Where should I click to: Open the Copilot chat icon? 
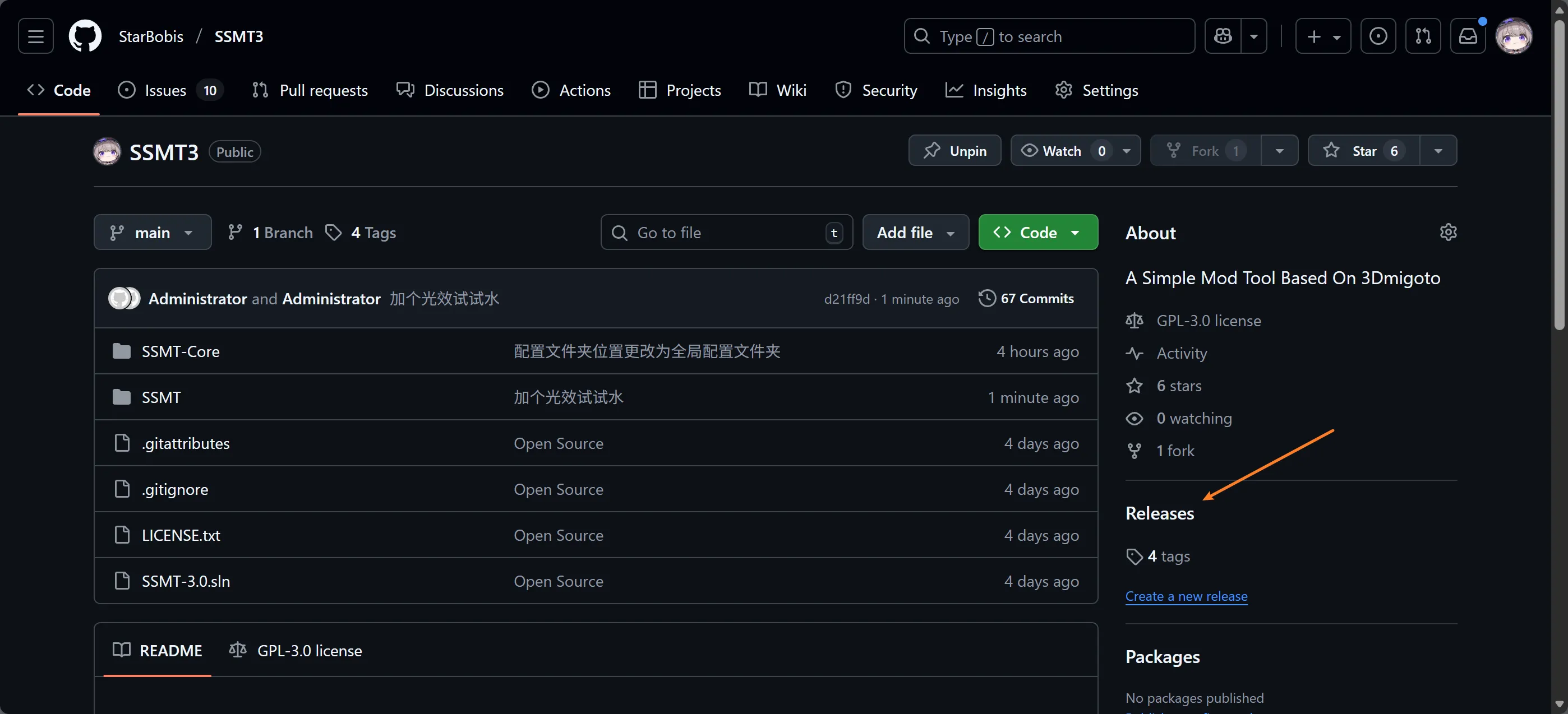pyautogui.click(x=1223, y=36)
